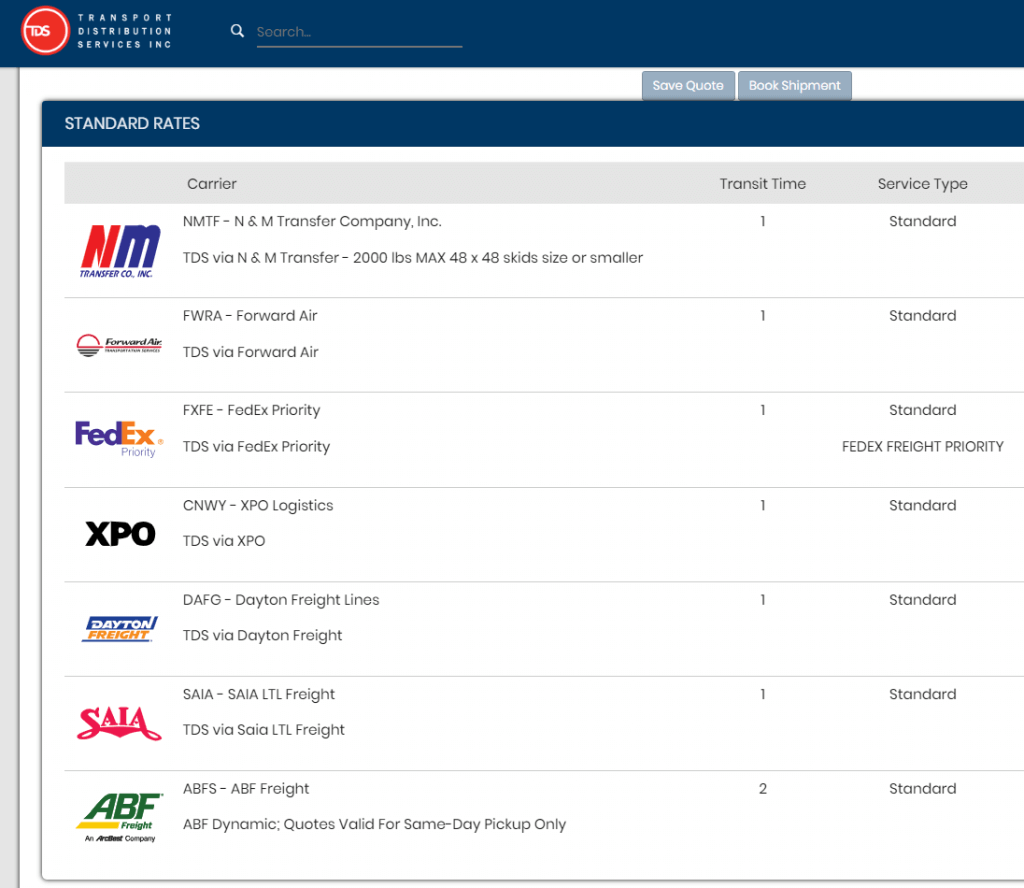Viewport: 1024px width, 888px height.
Task: Select 'CNWY - XPO Logistics' carrier name
Action: 258,505
